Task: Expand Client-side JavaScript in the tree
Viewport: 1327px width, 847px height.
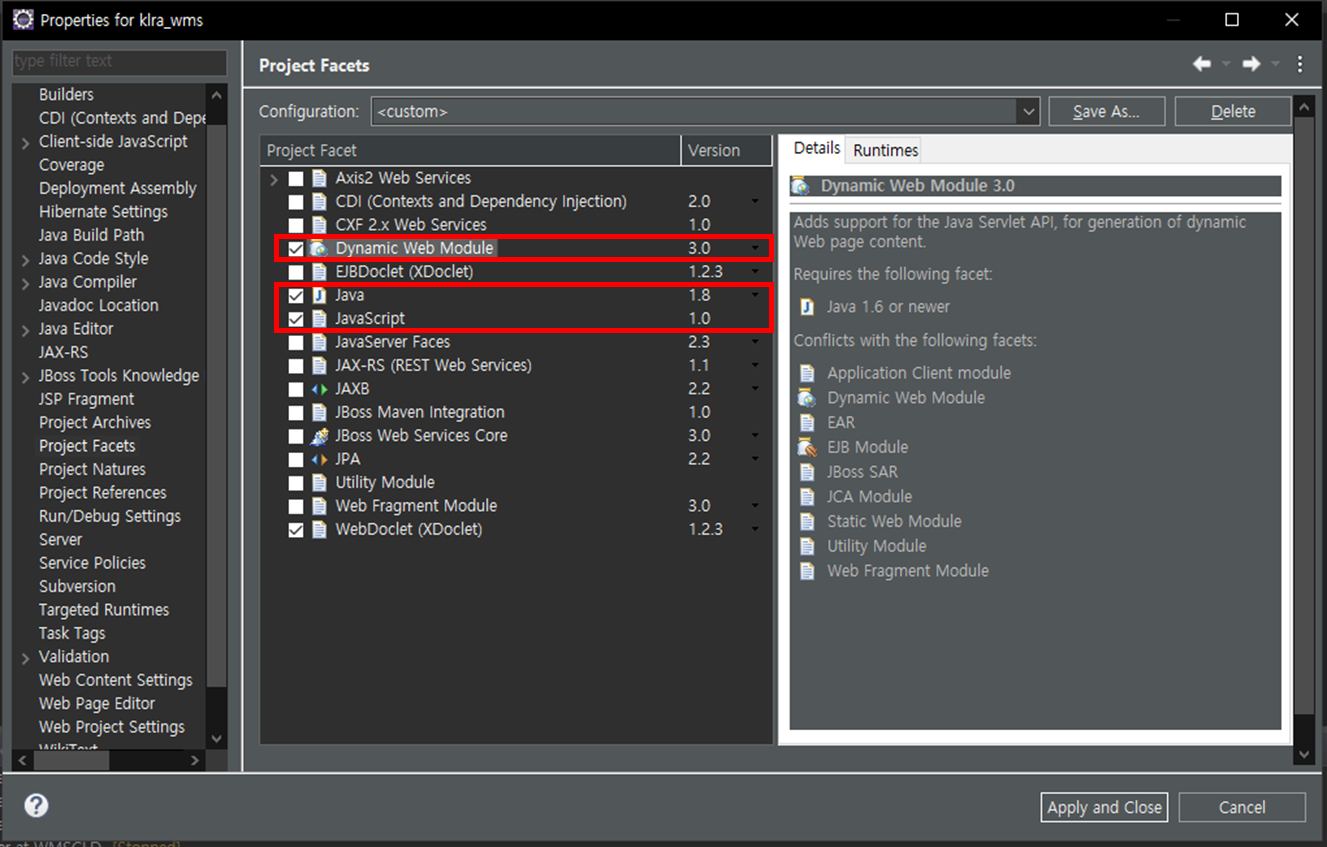Action: pos(25,143)
